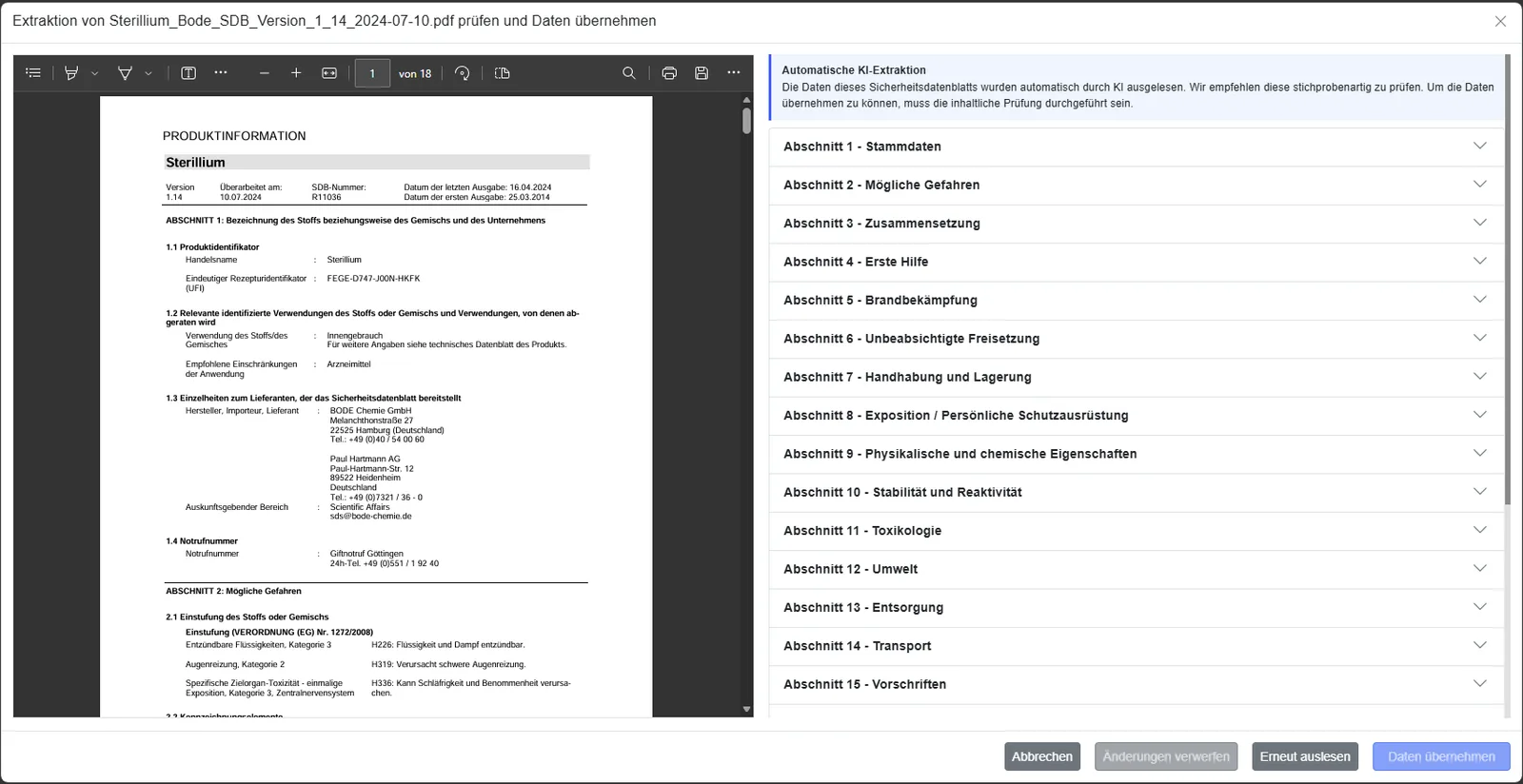Image resolution: width=1523 pixels, height=784 pixels.
Task: Click the ABSCHNITT 2: Mögliche Gefahren PDF heading
Action: 233,591
